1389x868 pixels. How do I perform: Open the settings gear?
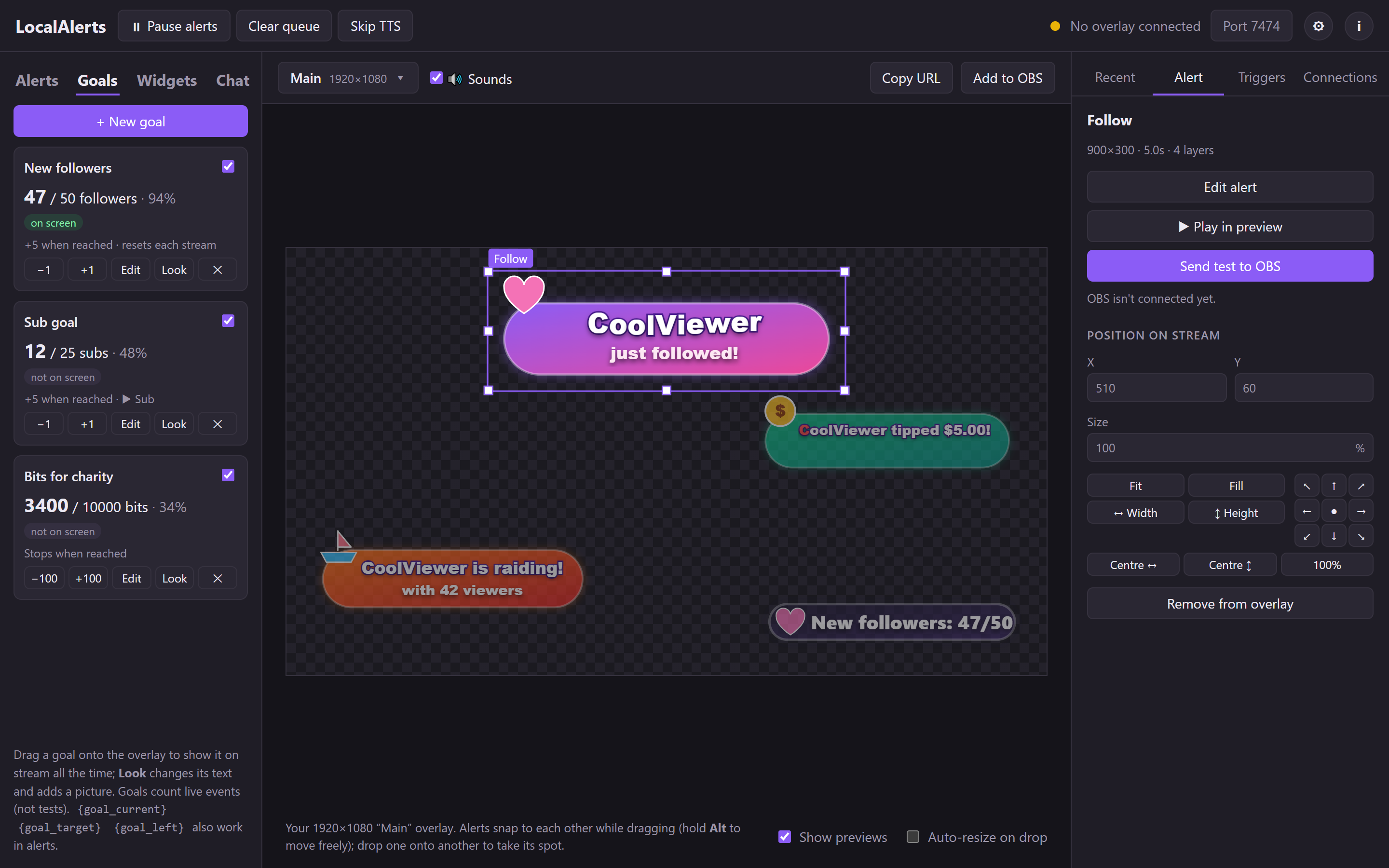(1318, 26)
